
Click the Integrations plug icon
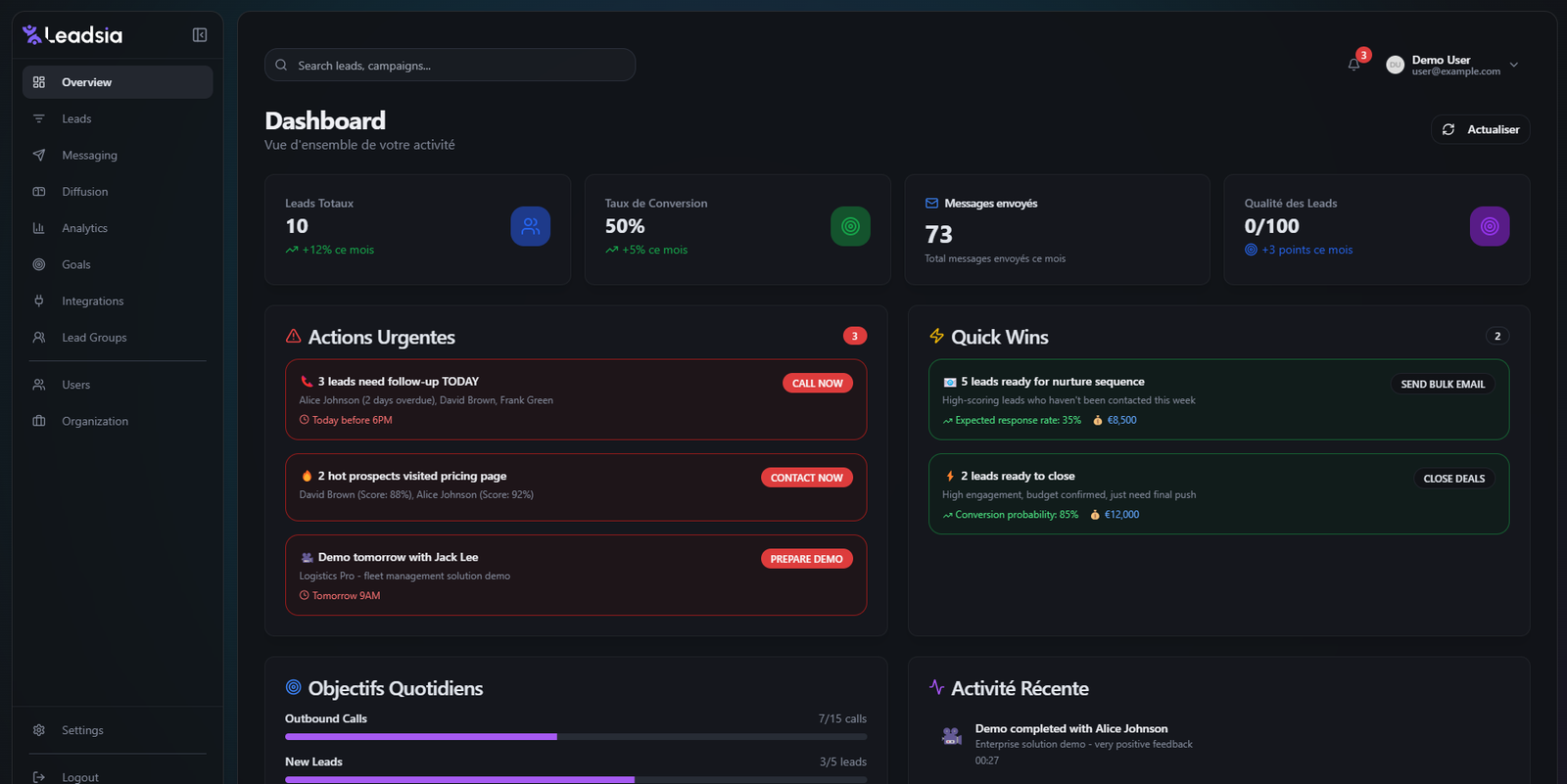click(x=39, y=300)
